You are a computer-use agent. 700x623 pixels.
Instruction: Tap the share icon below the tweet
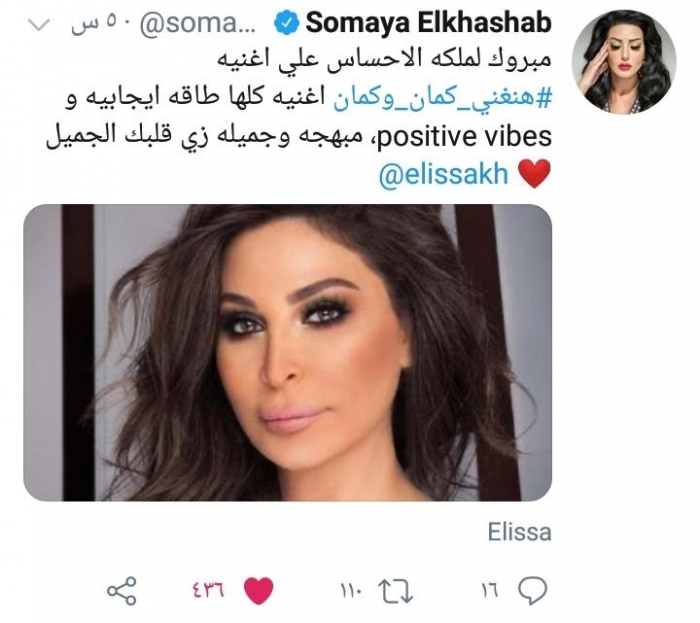[x=122, y=591]
